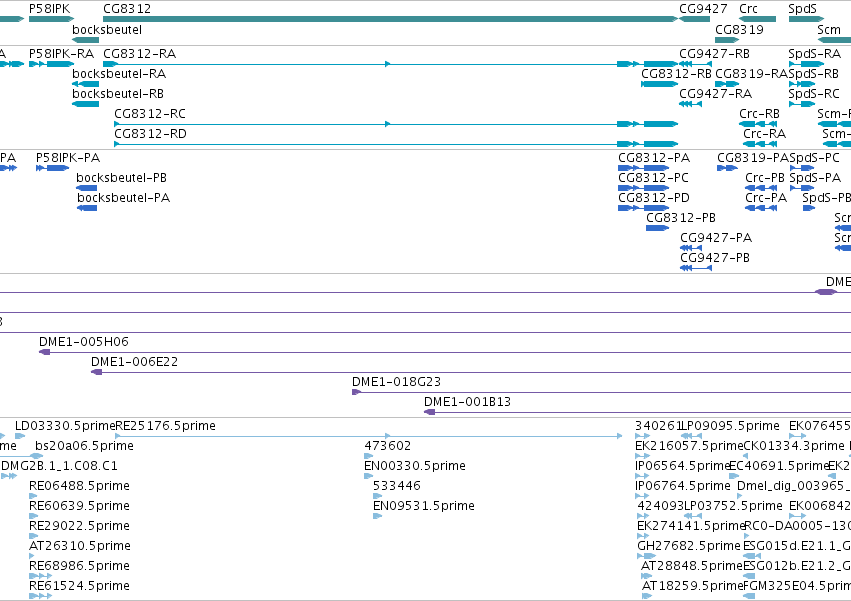Click the feature labeled 473602
Viewport: 851px width, 601px height.
pos(388,446)
